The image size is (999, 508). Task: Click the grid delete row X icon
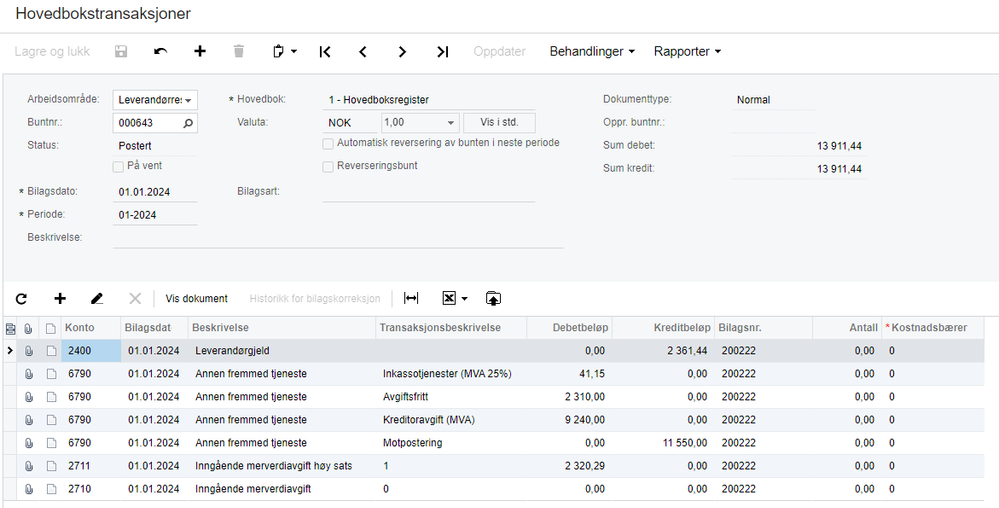[135, 298]
